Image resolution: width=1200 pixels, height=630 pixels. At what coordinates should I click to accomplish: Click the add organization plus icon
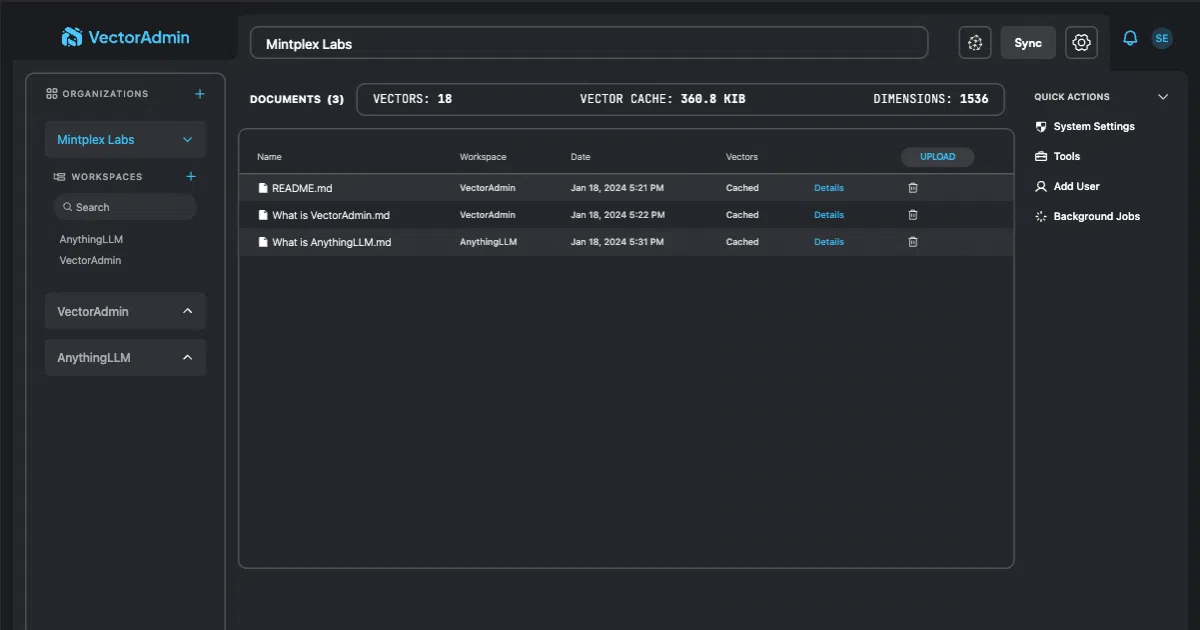point(199,94)
